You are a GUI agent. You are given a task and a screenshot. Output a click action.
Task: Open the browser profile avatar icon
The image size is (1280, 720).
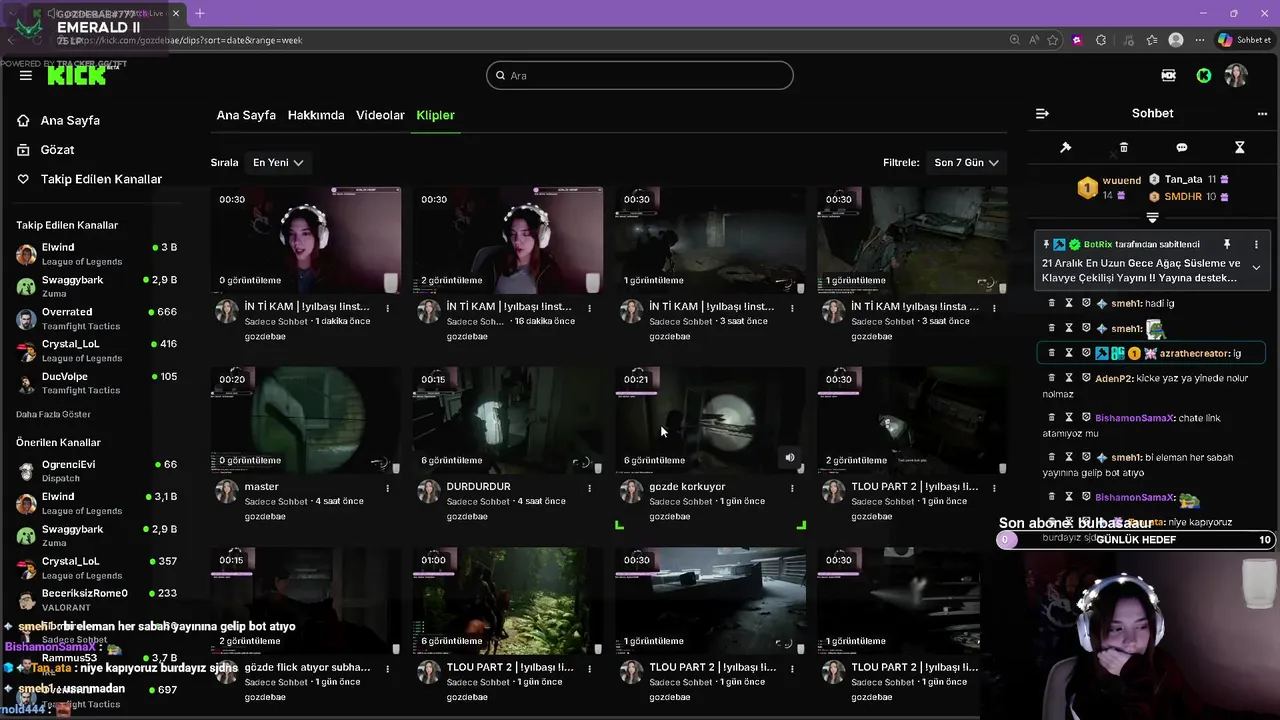click(x=1176, y=40)
